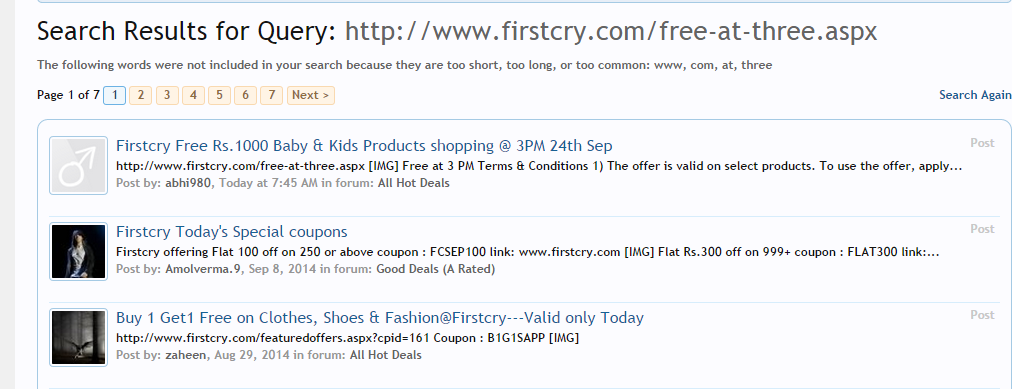Select results page 6
1012x389 pixels.
tap(245, 95)
